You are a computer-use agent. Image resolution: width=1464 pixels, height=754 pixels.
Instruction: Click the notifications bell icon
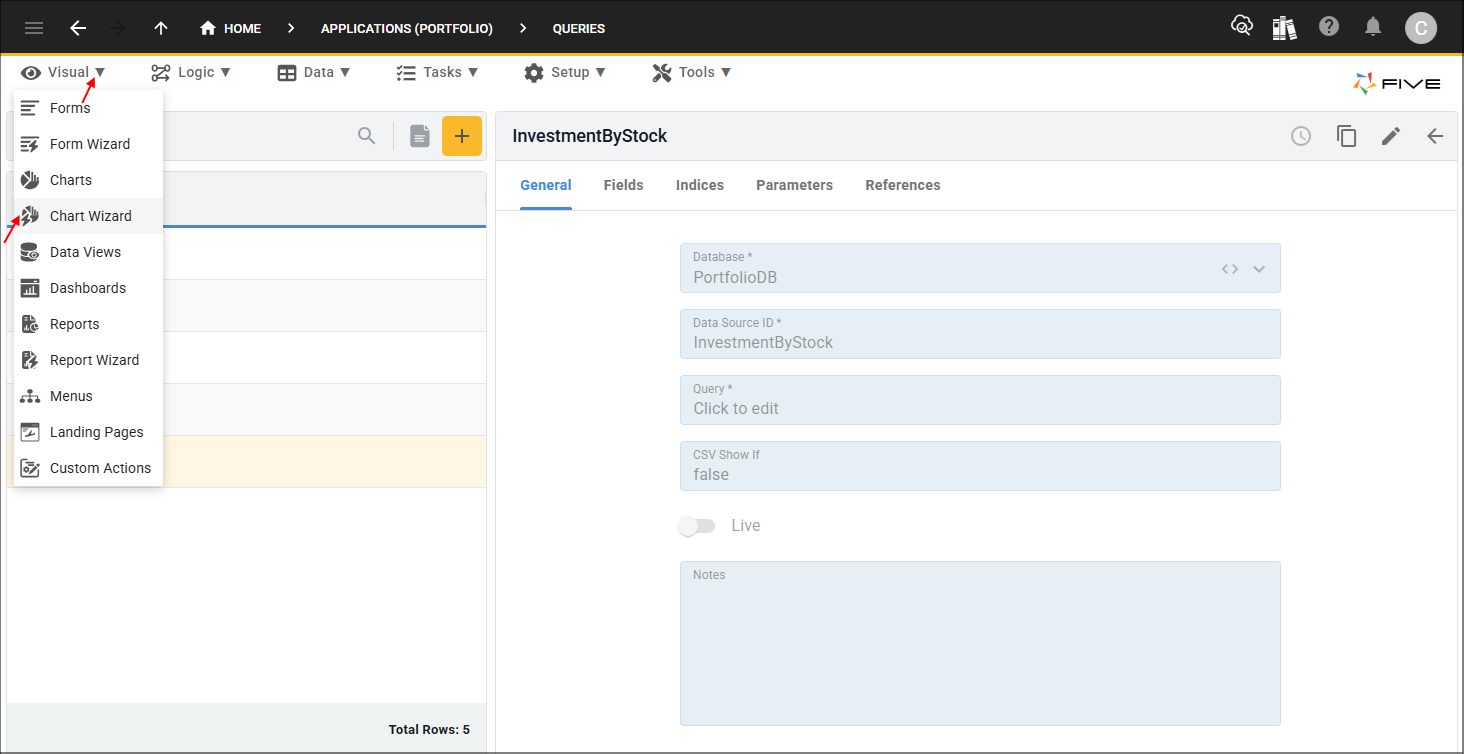[1374, 27]
